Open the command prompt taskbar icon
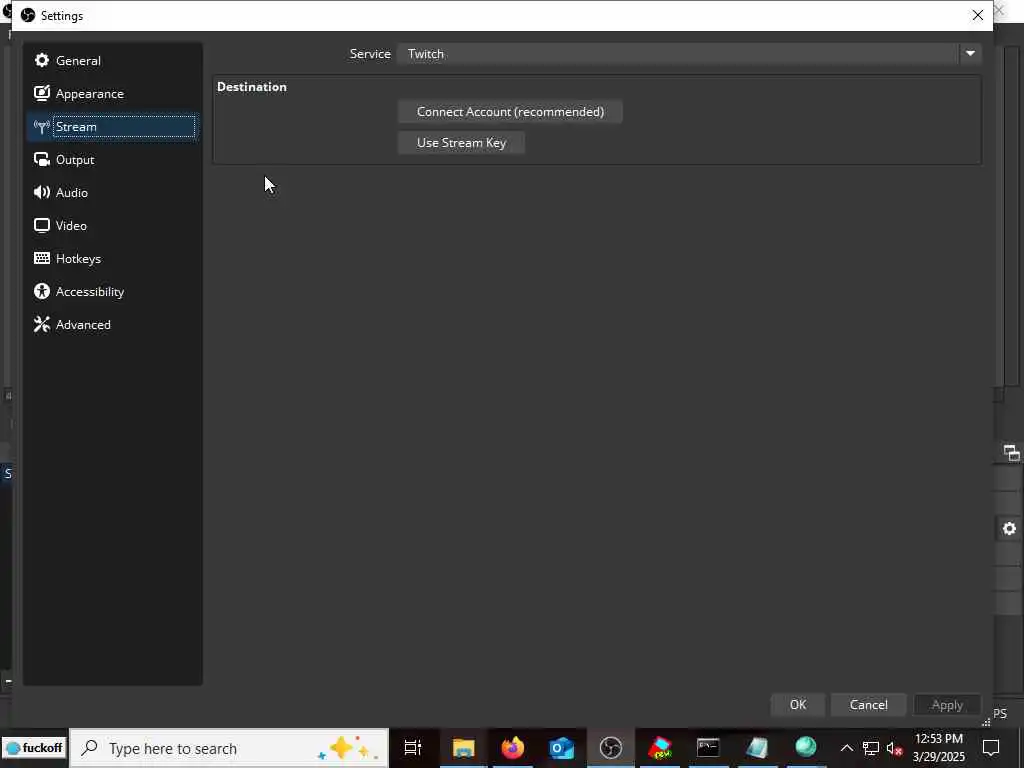The image size is (1024, 768). 708,748
